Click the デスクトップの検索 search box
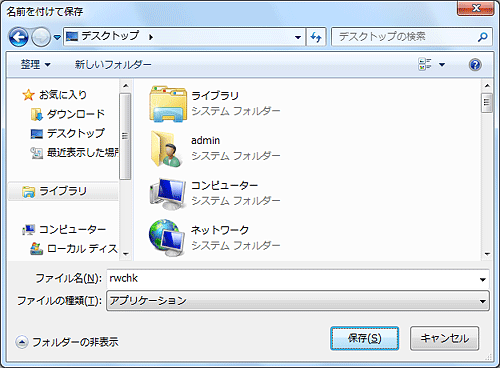Image resolution: width=500 pixels, height=368 pixels. (x=411, y=37)
